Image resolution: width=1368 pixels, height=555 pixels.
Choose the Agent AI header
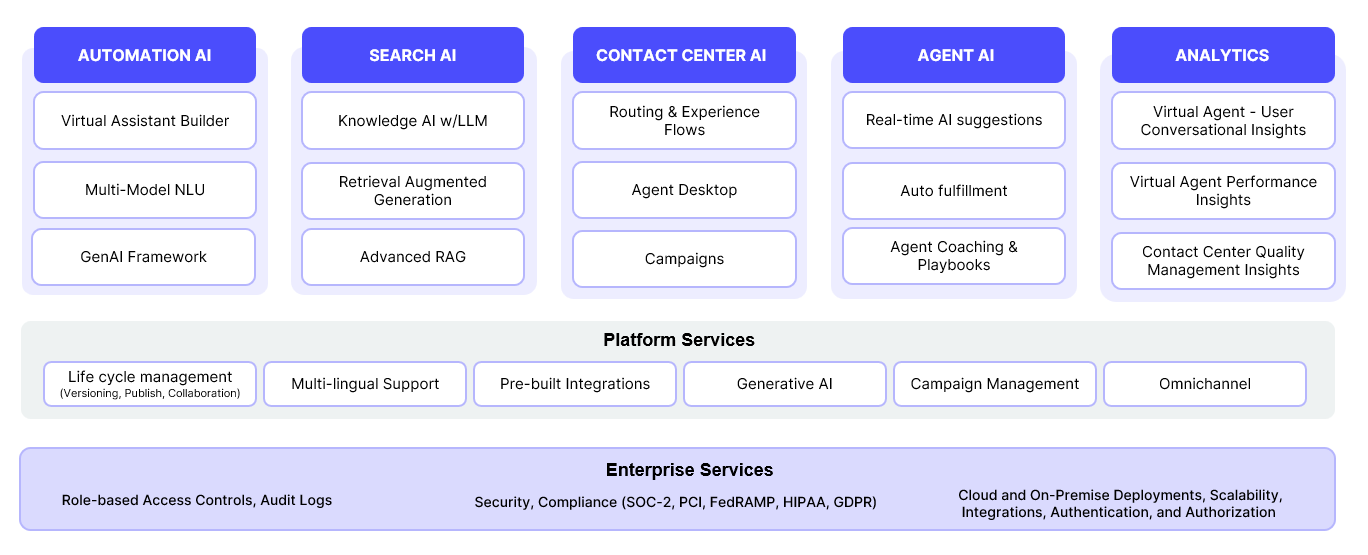coord(955,55)
